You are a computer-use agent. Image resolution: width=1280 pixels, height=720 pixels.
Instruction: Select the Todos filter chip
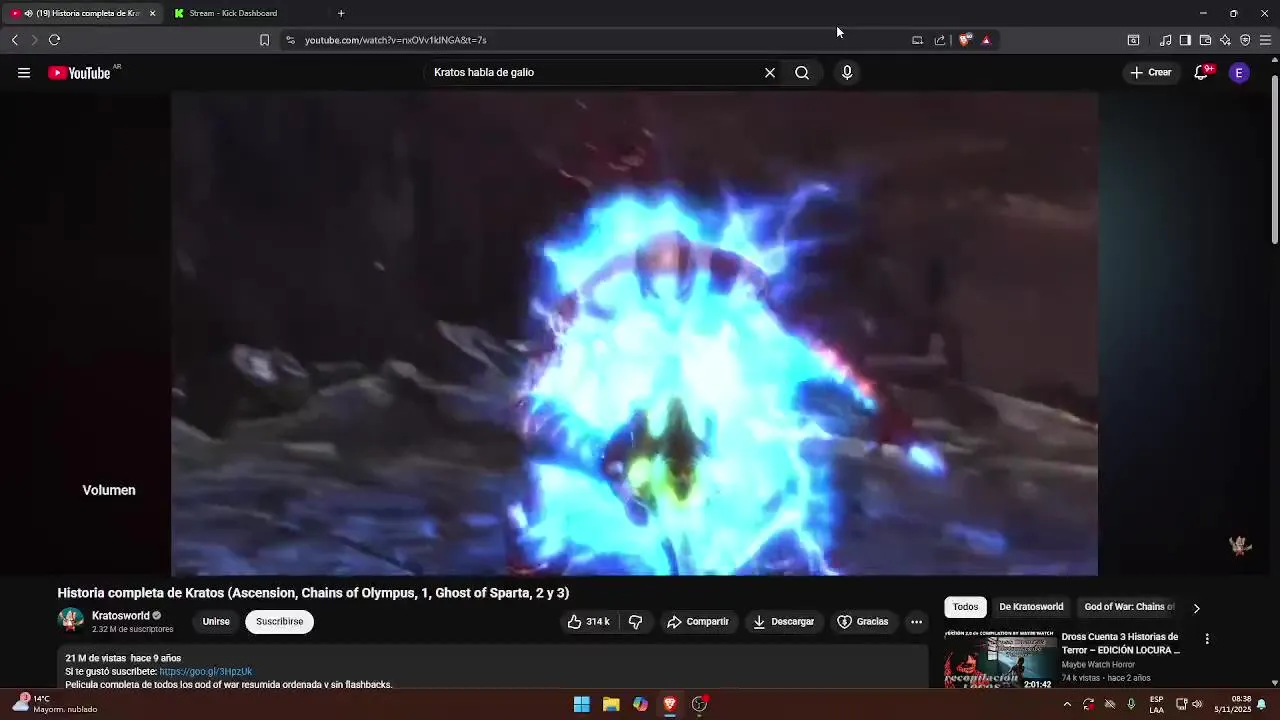(x=965, y=607)
